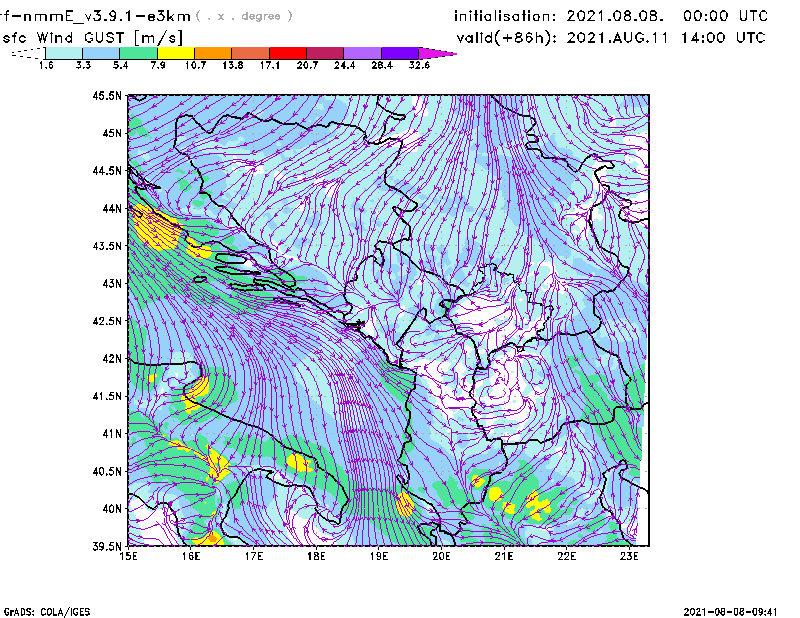This screenshot has width=800, height=618.
Task: Click the timestamp '2021-08-08-09:41'
Action: coord(731,612)
